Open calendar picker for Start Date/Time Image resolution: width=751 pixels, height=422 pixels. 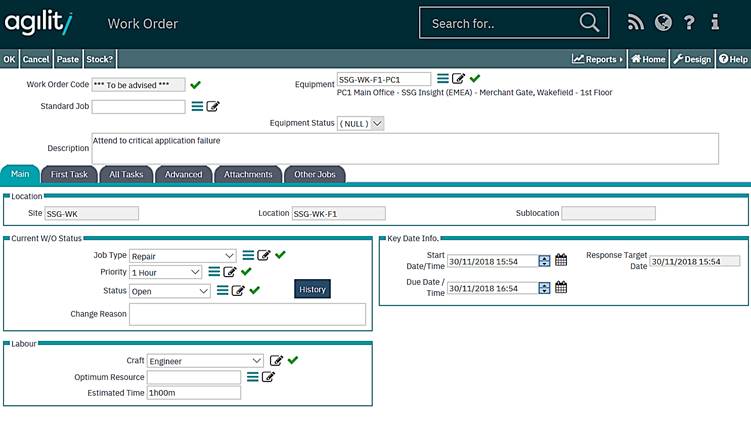(561, 261)
